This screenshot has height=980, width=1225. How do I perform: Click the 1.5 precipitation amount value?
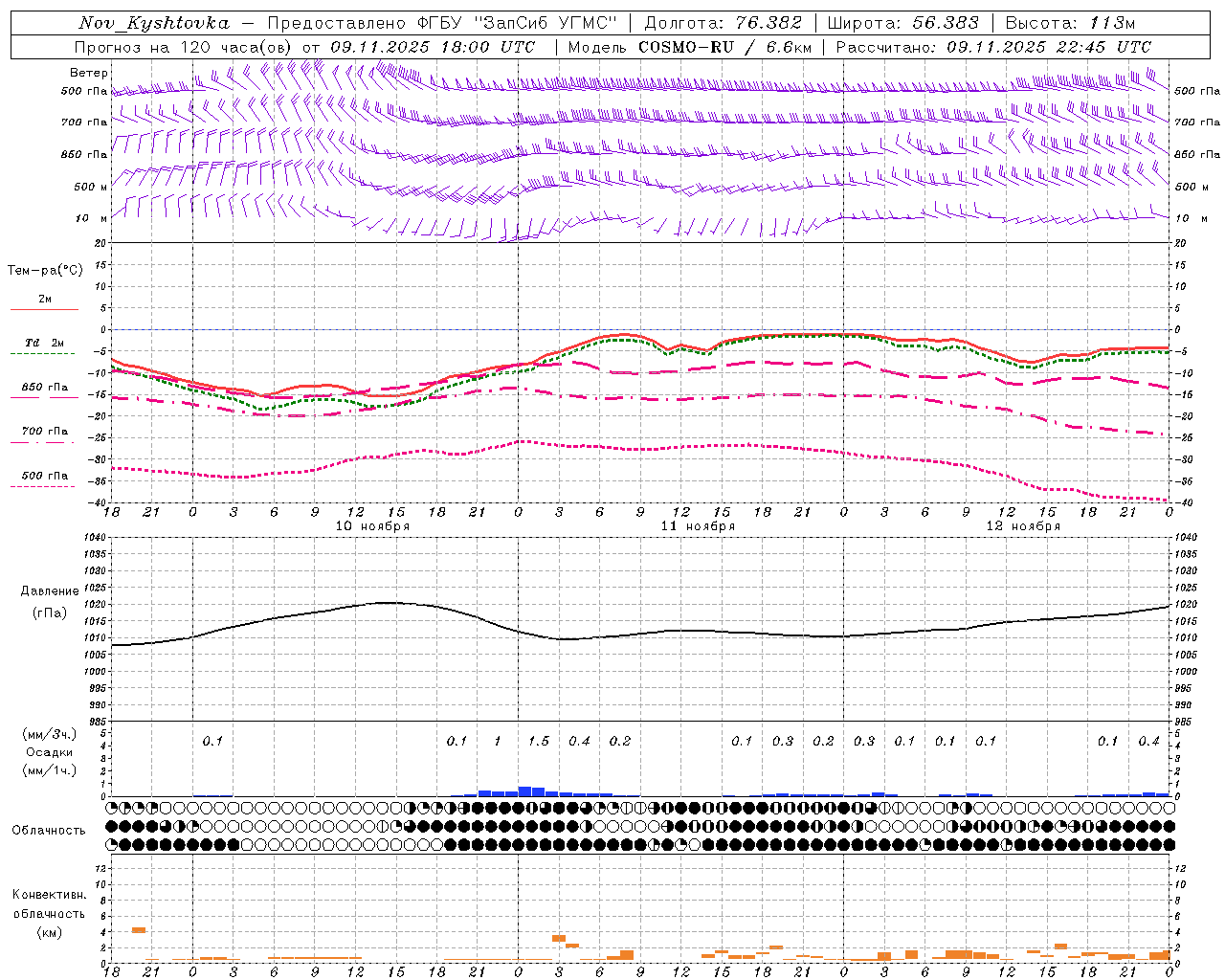click(x=539, y=742)
